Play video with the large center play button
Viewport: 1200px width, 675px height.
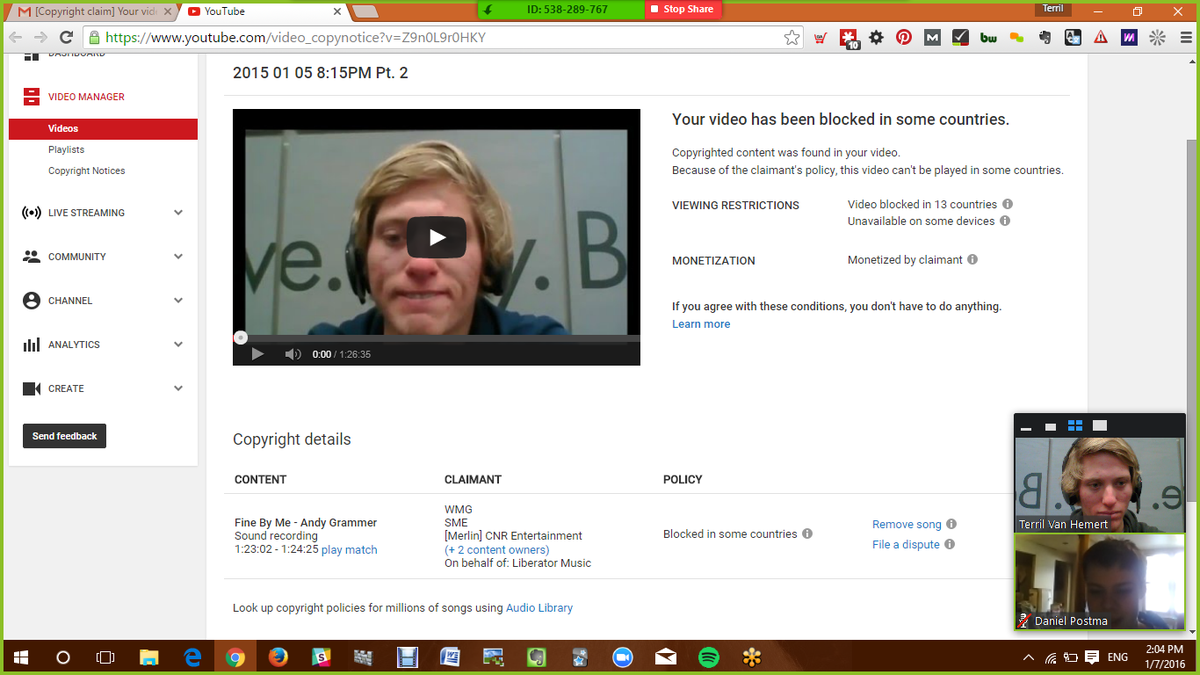[436, 237]
